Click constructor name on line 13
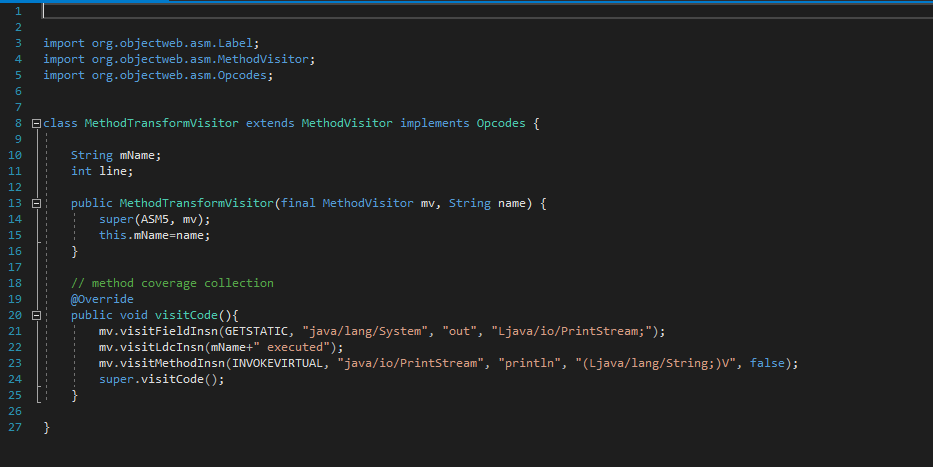 coord(196,203)
